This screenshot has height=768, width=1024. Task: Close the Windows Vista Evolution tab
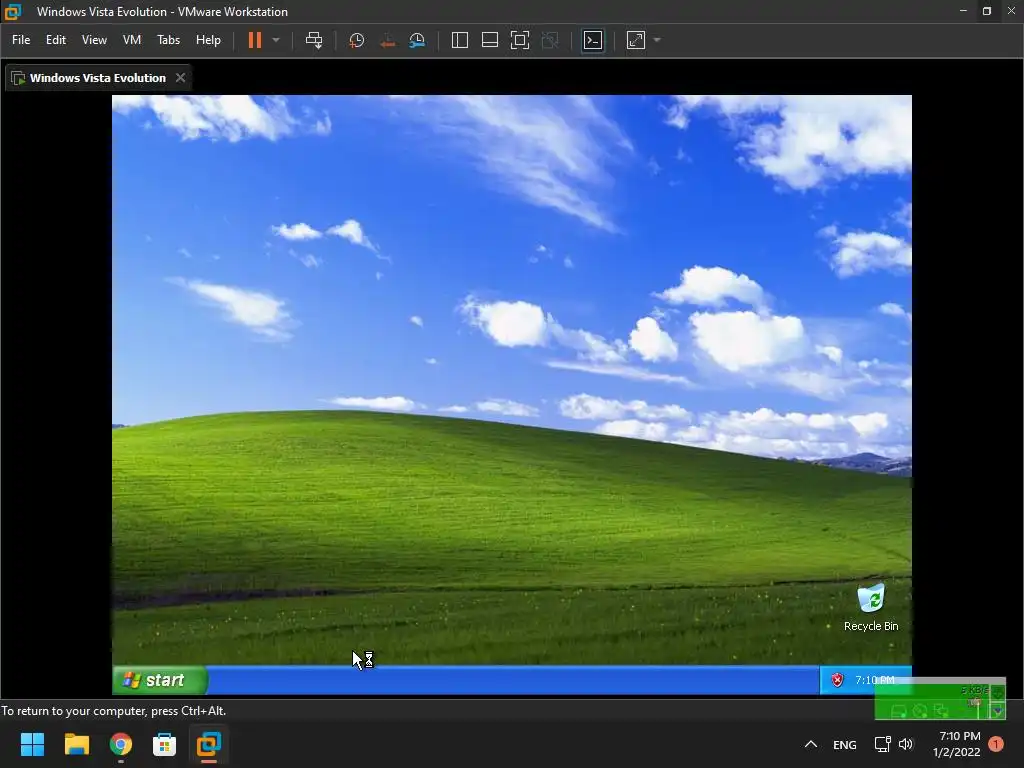(x=180, y=78)
